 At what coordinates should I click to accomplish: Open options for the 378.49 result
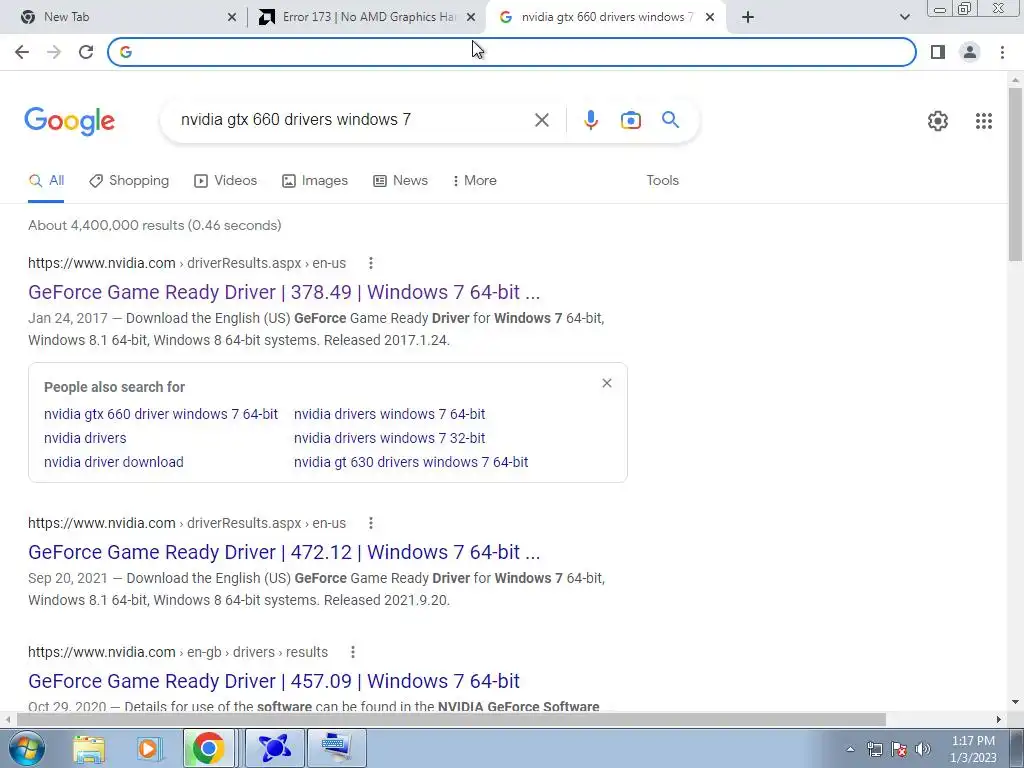(x=370, y=263)
